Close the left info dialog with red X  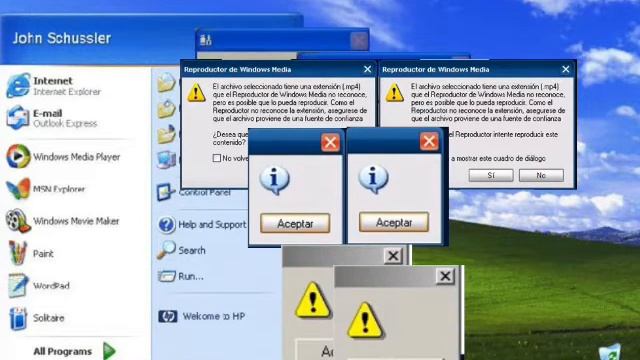pyautogui.click(x=330, y=142)
